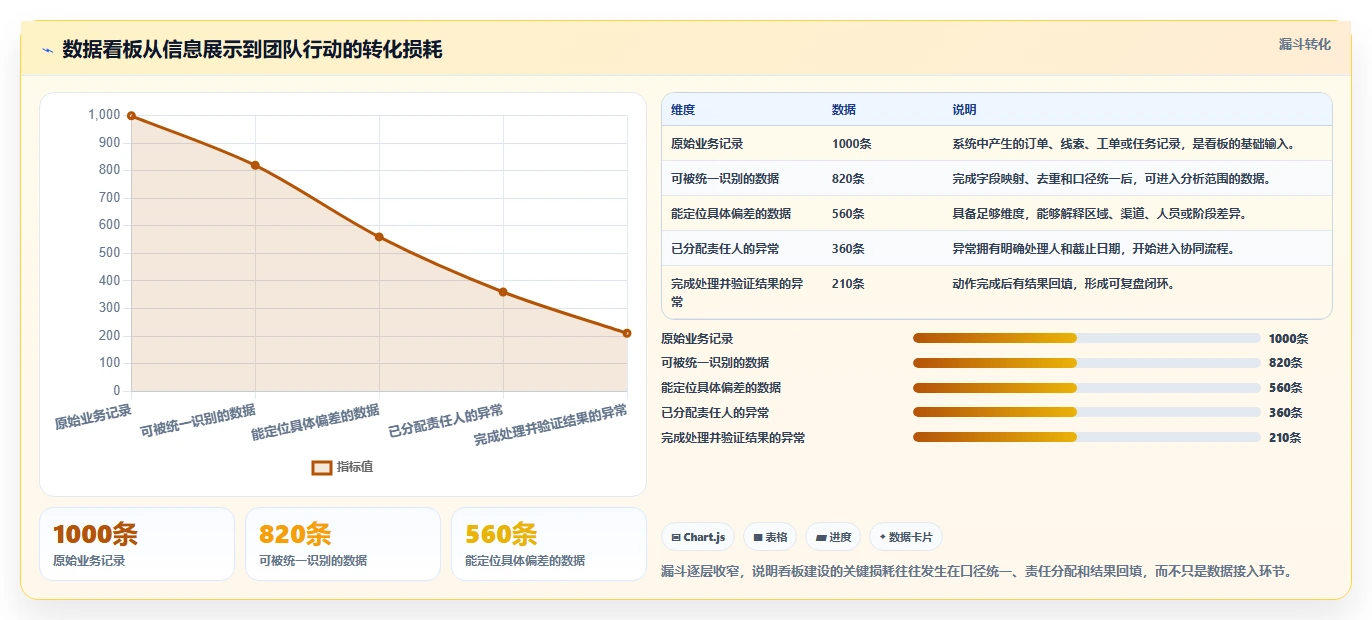The width and height of the screenshot is (1372, 620).
Task: Click the 维度 column header
Action: (x=683, y=110)
